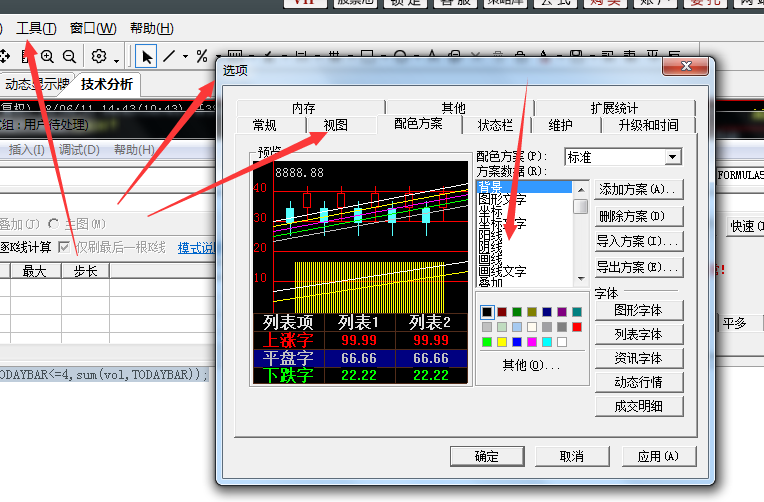Switch to the 动态显示牌 tab
Viewport: 764px width, 502px height.
(37, 84)
